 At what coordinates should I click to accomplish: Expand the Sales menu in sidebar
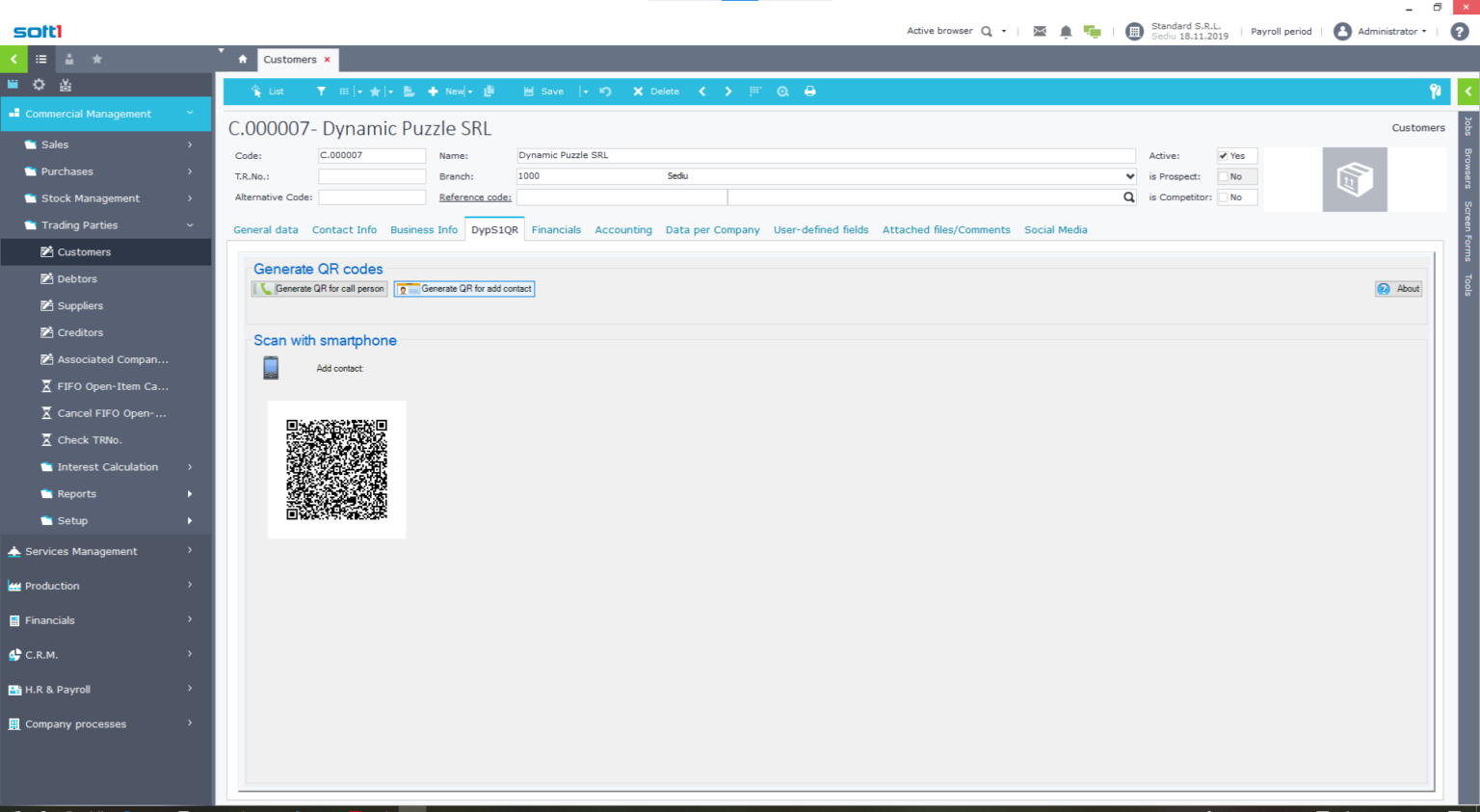106,144
